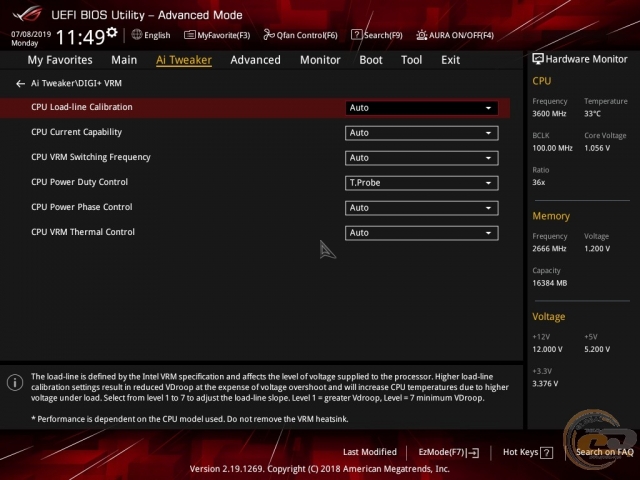Open the My Favorites tab

tap(60, 60)
